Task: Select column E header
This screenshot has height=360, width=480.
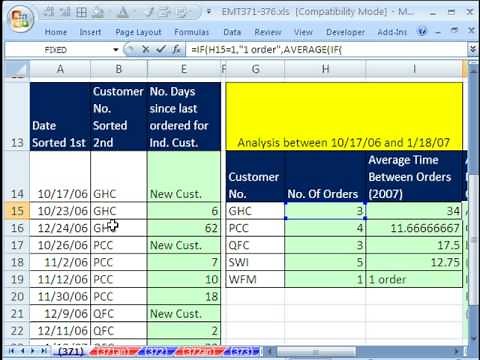Action: 184,69
